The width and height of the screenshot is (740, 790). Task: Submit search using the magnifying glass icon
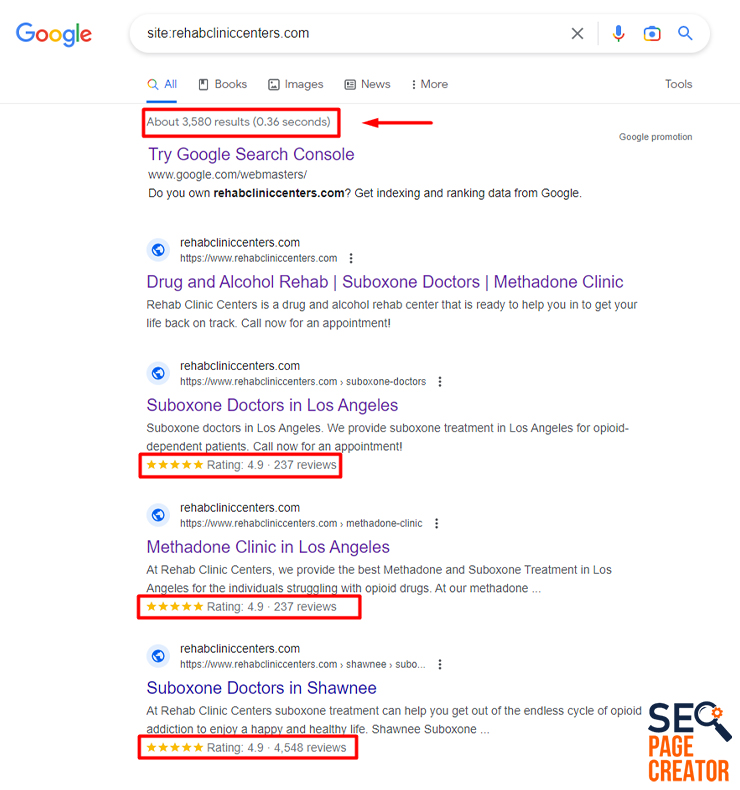685,33
